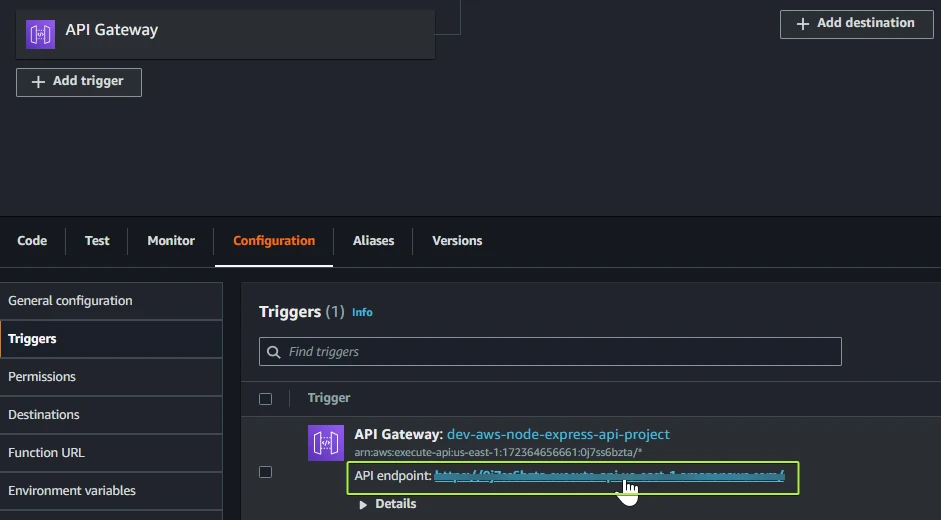The image size is (941, 520).
Task: Expand the trigger Details section
Action: (x=388, y=504)
